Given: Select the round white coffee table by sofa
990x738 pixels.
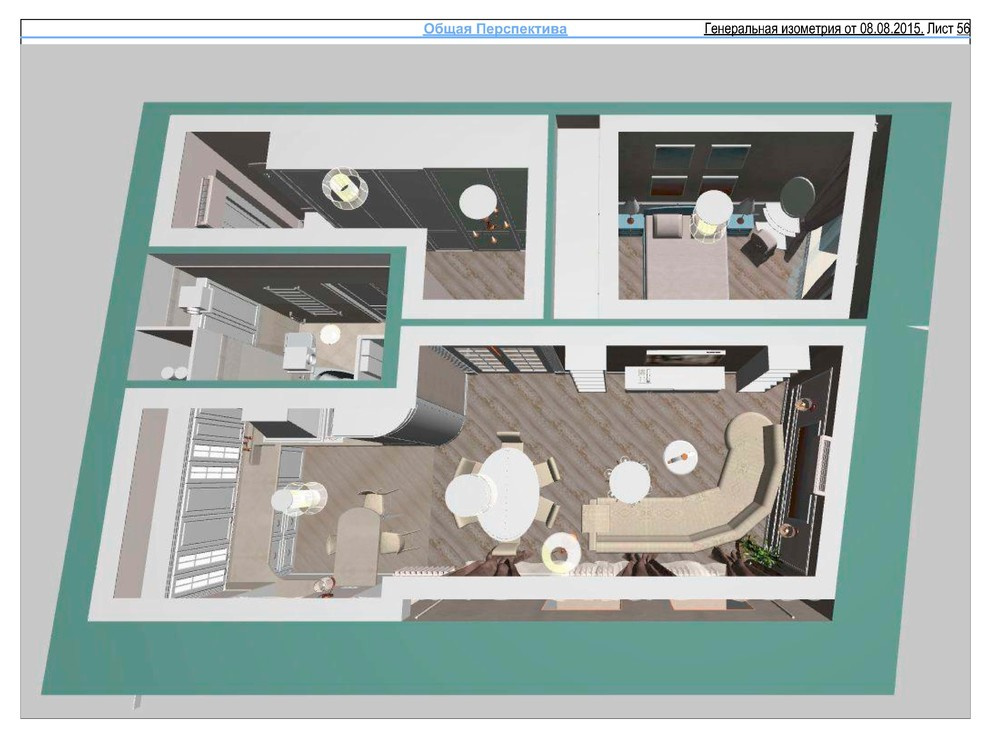Looking at the screenshot, I should coord(629,482).
